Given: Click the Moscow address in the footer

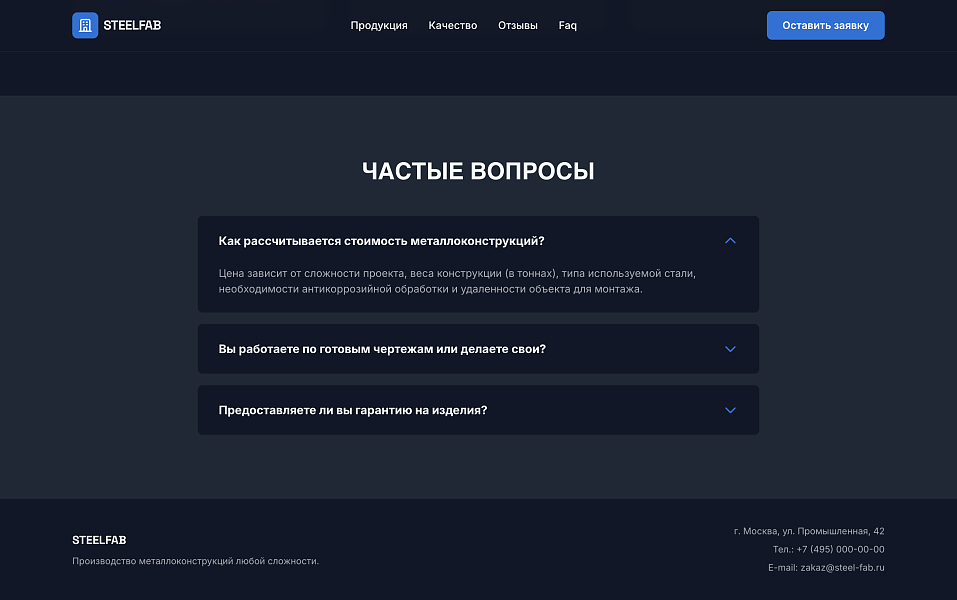Looking at the screenshot, I should (808, 531).
